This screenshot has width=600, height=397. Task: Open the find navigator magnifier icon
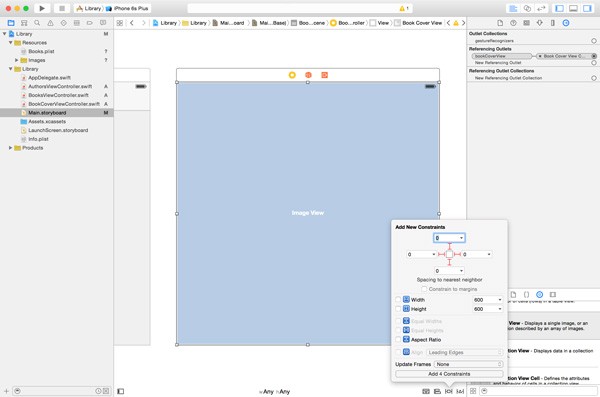point(37,23)
